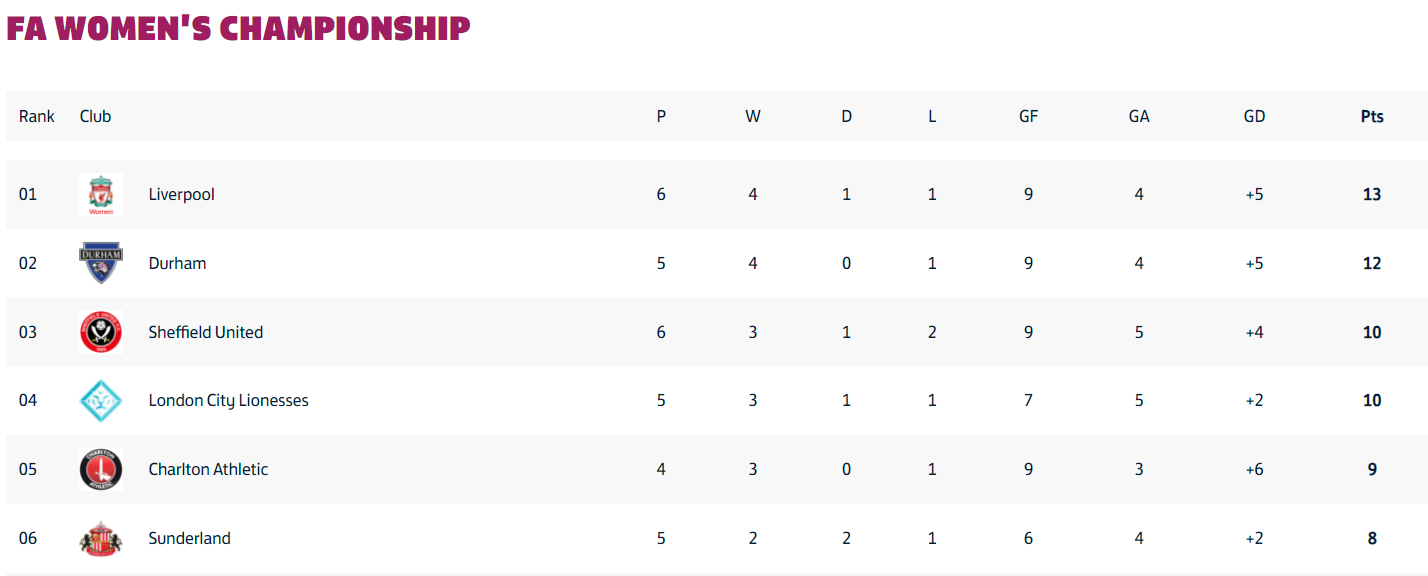The height and width of the screenshot is (576, 1428).
Task: Click the Rank column header
Action: (x=37, y=116)
